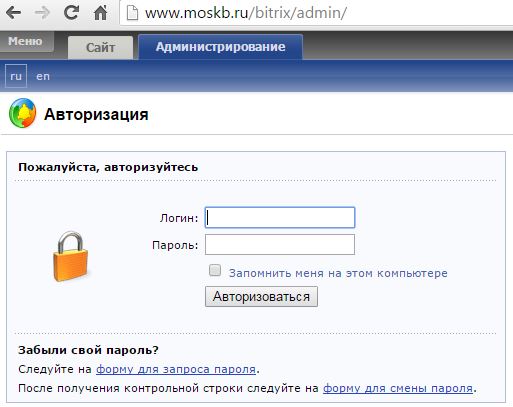This screenshot has width=513, height=407.
Task: Click the browser back arrow
Action: (14, 13)
